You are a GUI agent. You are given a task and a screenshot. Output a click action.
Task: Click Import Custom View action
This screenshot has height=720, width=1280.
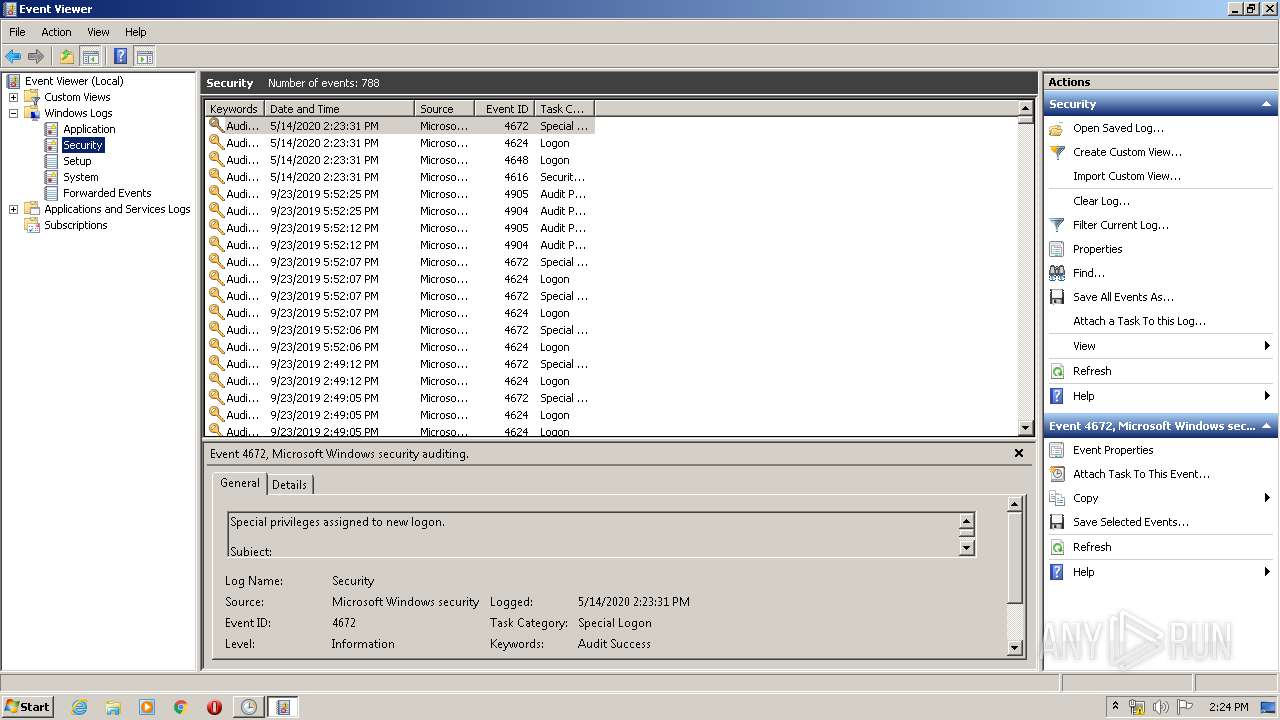1127,176
